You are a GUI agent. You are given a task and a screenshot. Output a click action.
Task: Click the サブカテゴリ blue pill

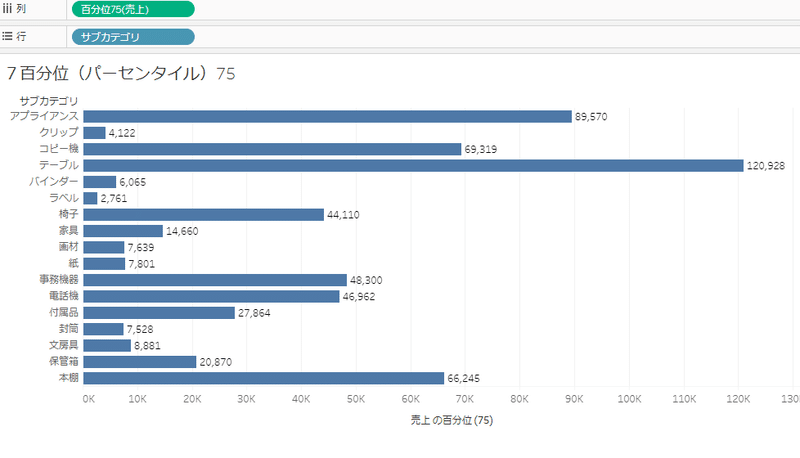[133, 37]
